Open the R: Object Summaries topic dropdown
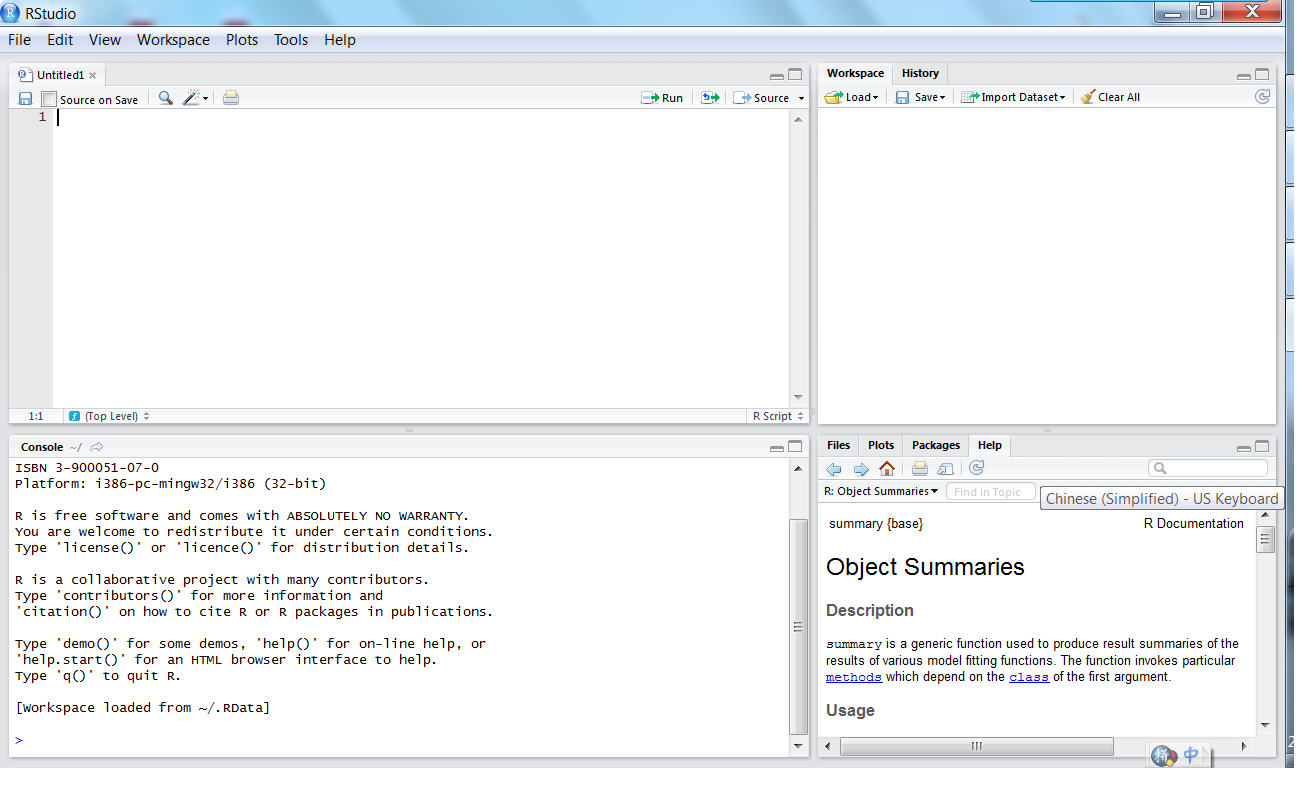 pos(881,491)
